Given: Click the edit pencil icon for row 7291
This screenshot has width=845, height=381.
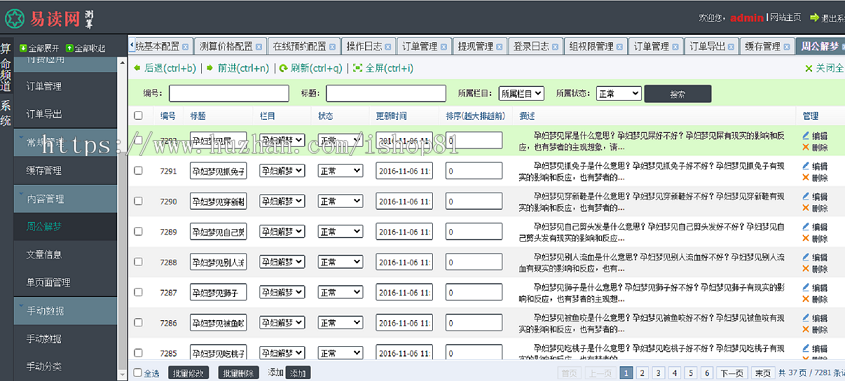Looking at the screenshot, I should [806, 166].
